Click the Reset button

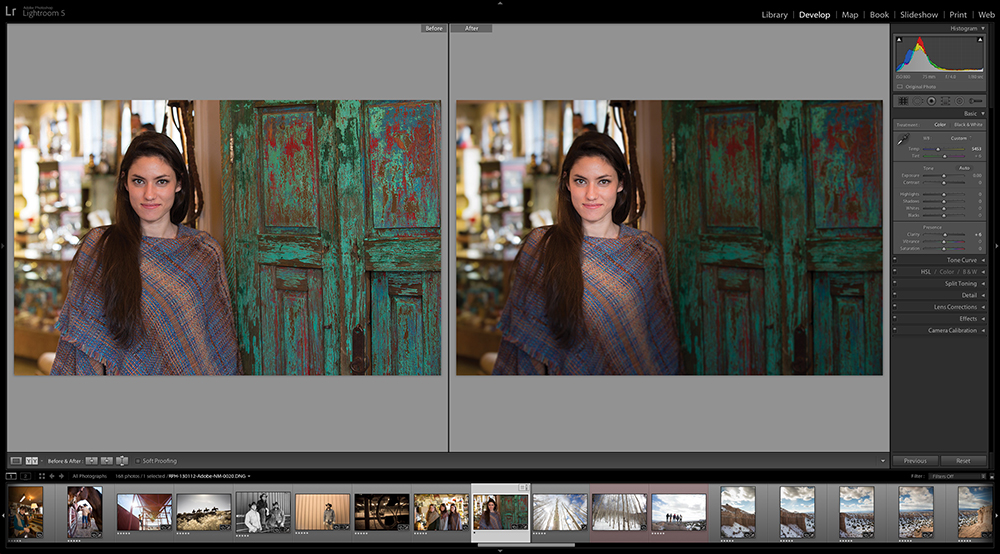pyautogui.click(x=963, y=461)
